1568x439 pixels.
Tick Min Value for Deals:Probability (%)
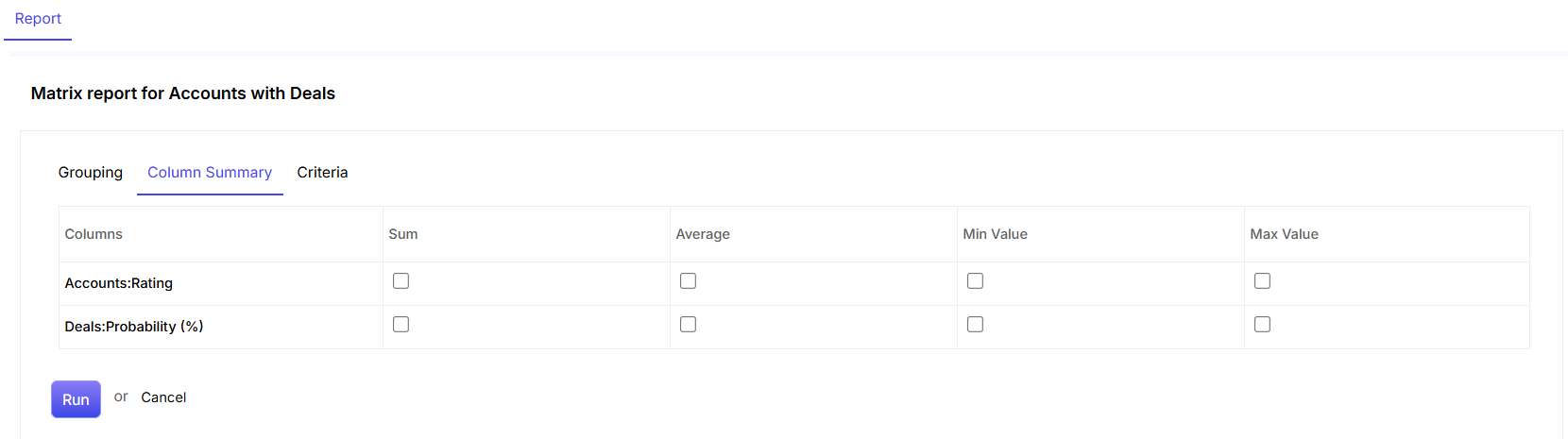(x=975, y=325)
